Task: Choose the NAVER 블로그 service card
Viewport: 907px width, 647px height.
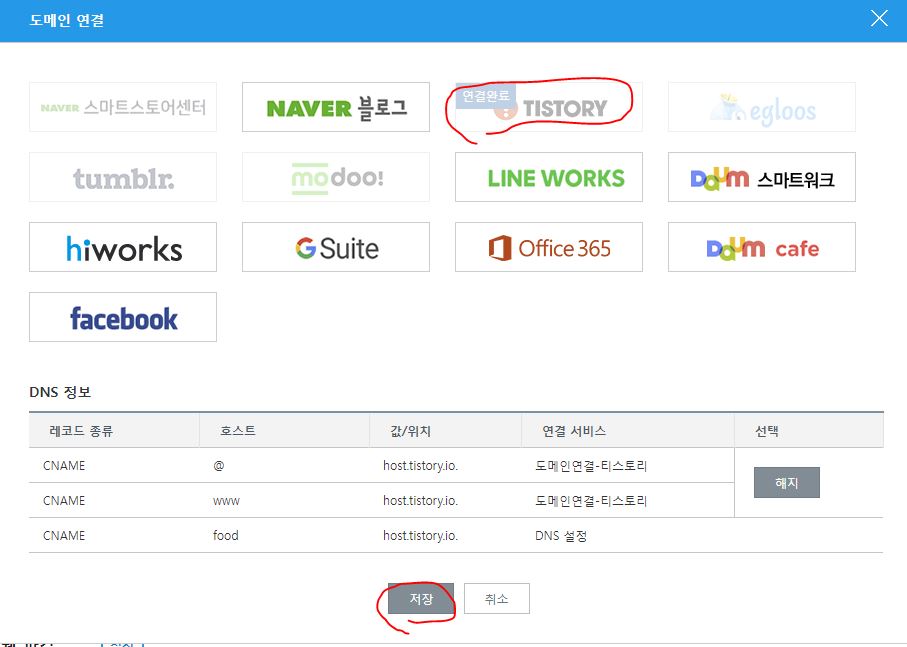Action: 335,107
